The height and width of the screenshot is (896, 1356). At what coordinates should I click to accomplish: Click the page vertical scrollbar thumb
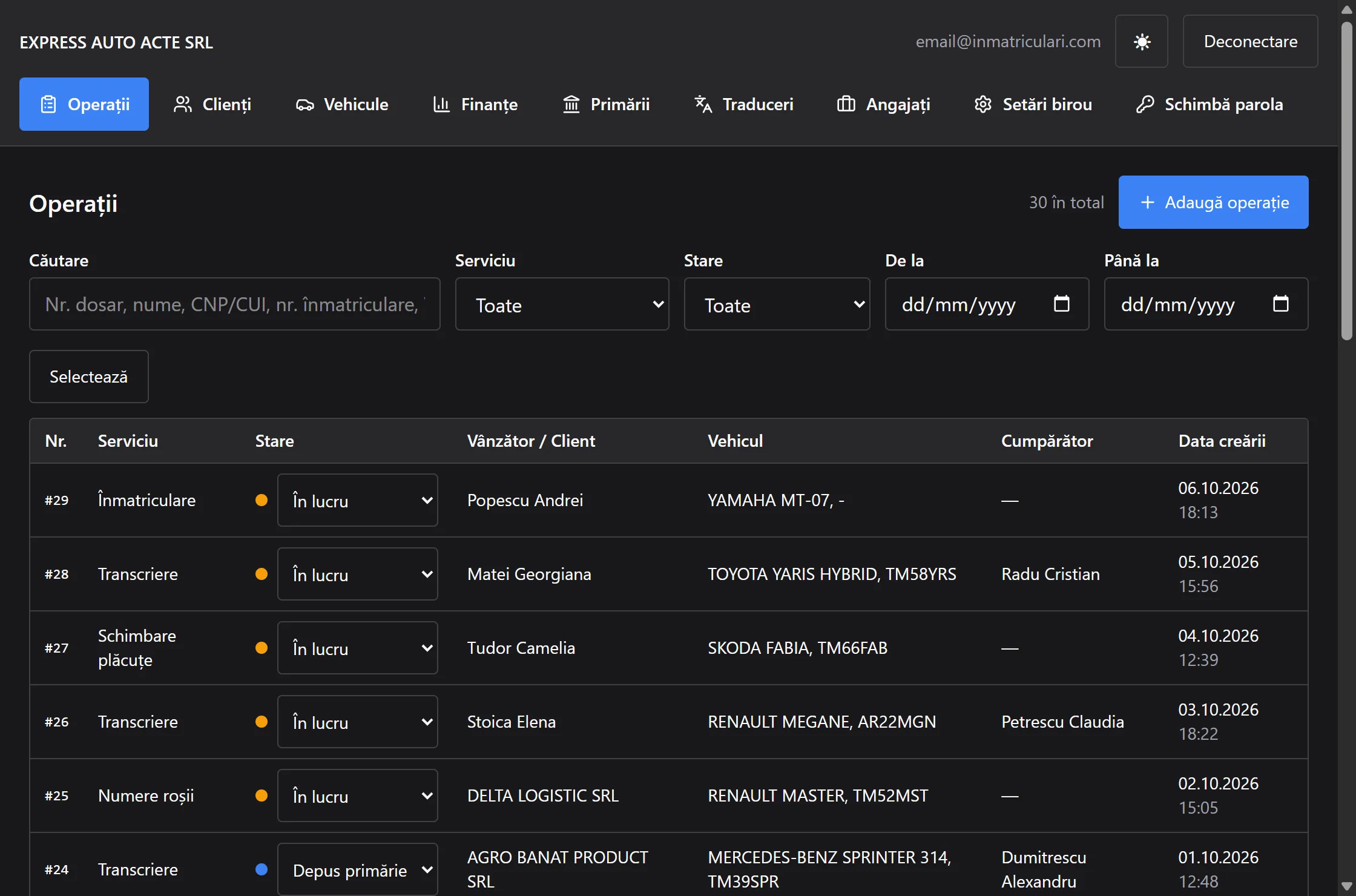point(1347,182)
